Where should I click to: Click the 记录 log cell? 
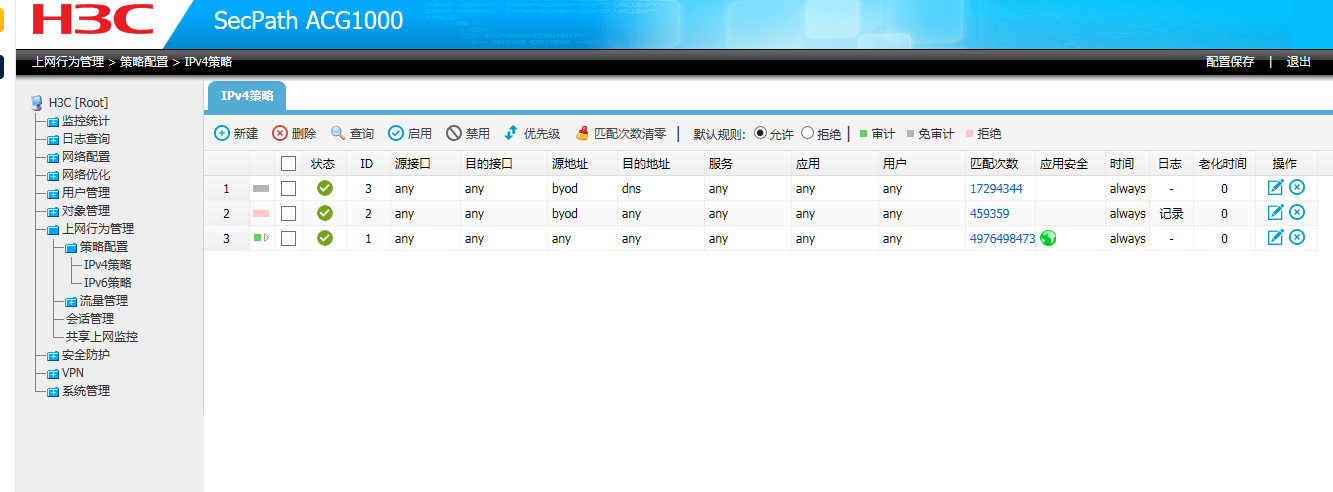tap(1172, 213)
